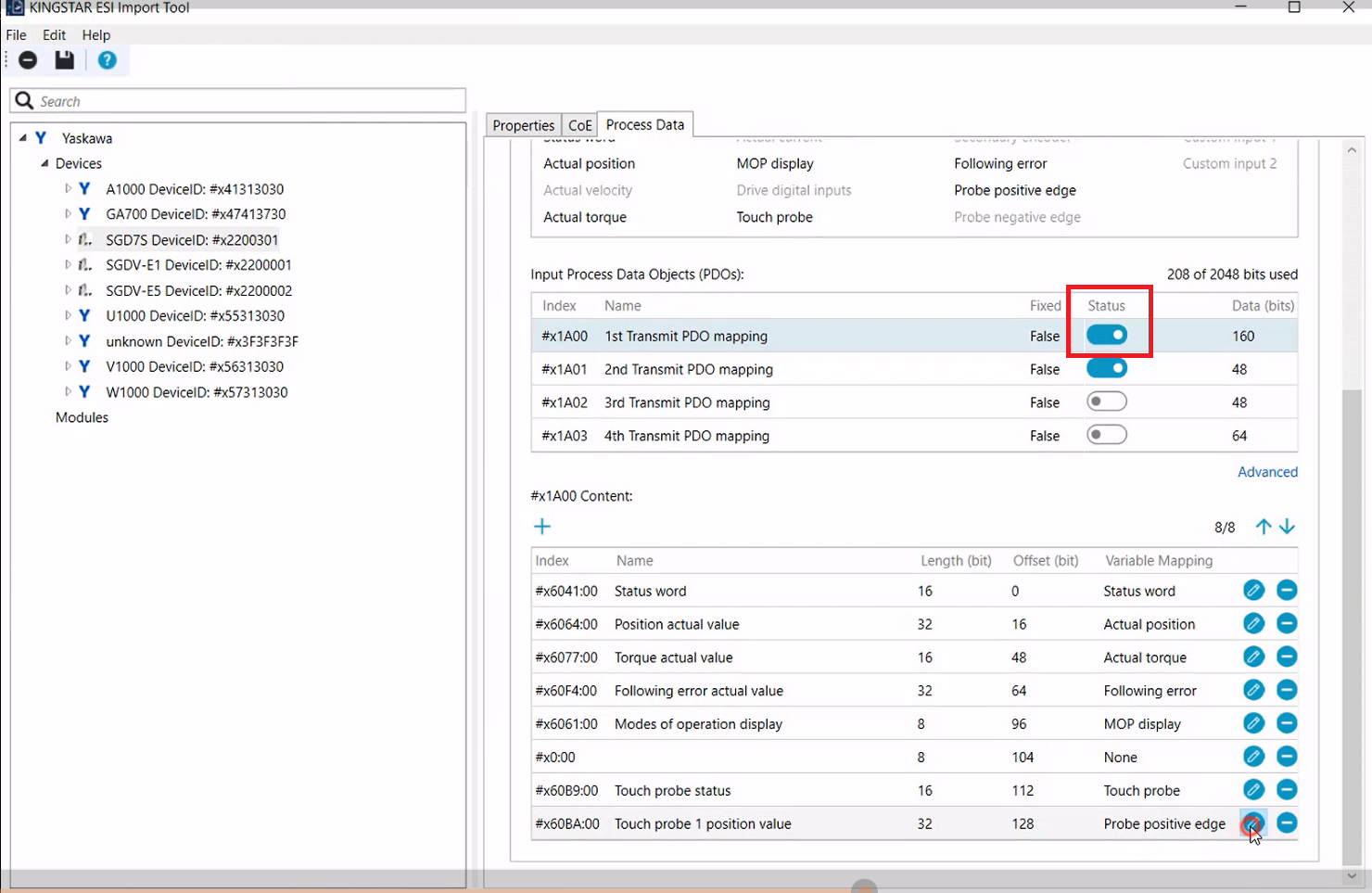Select the MOP display variable

tap(775, 163)
